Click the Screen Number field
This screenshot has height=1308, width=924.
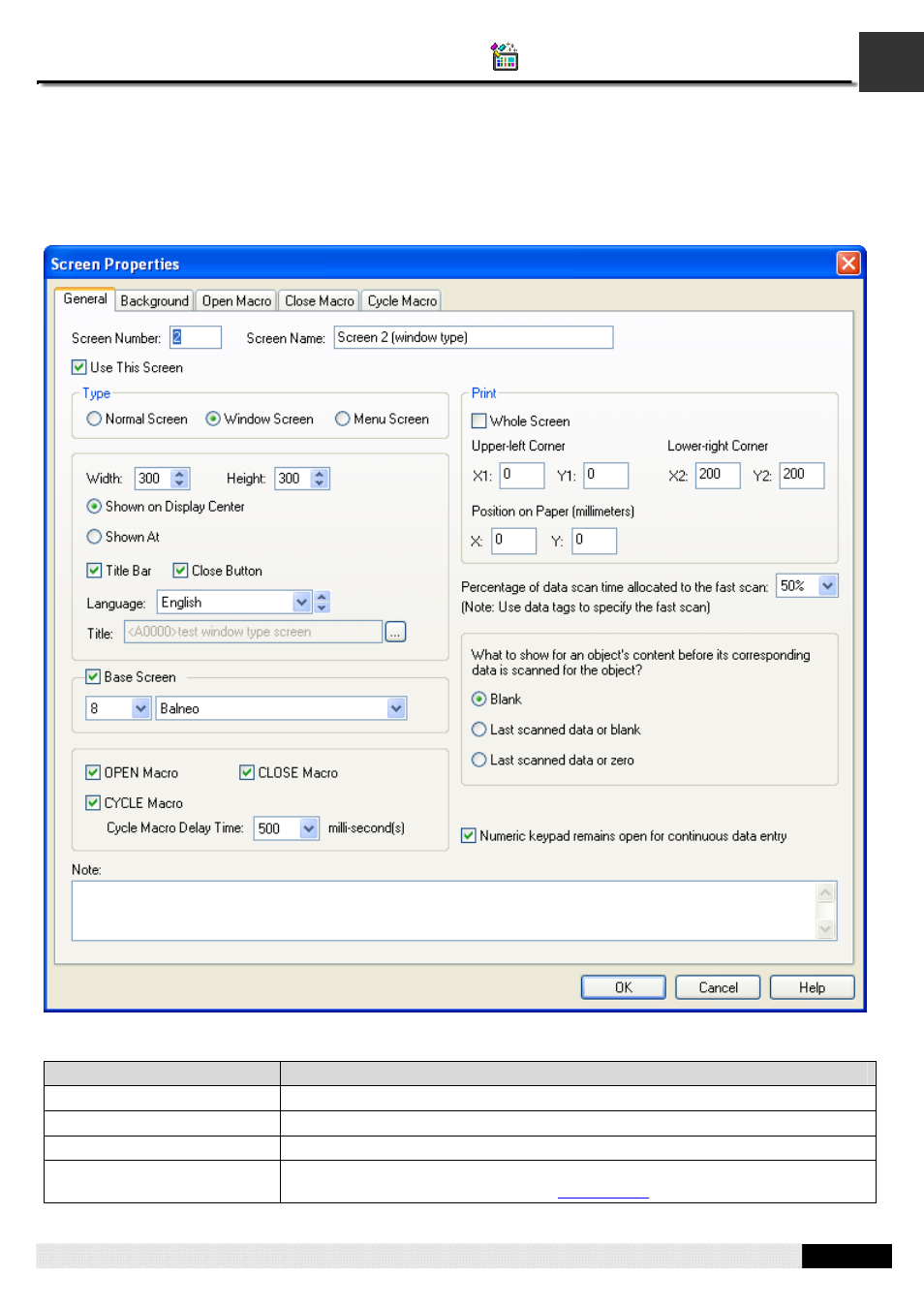coord(196,337)
